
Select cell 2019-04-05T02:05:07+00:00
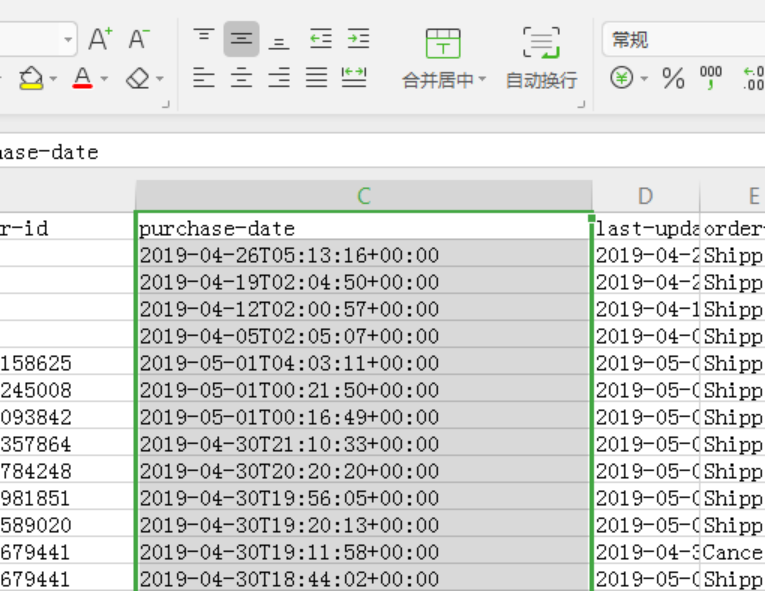[x=363, y=336]
